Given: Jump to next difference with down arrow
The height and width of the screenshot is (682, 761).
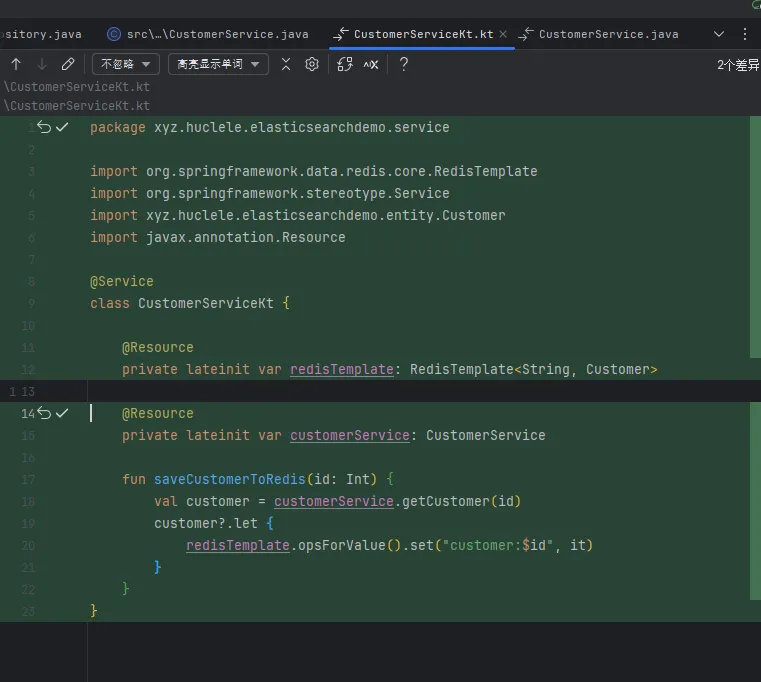Looking at the screenshot, I should (42, 64).
